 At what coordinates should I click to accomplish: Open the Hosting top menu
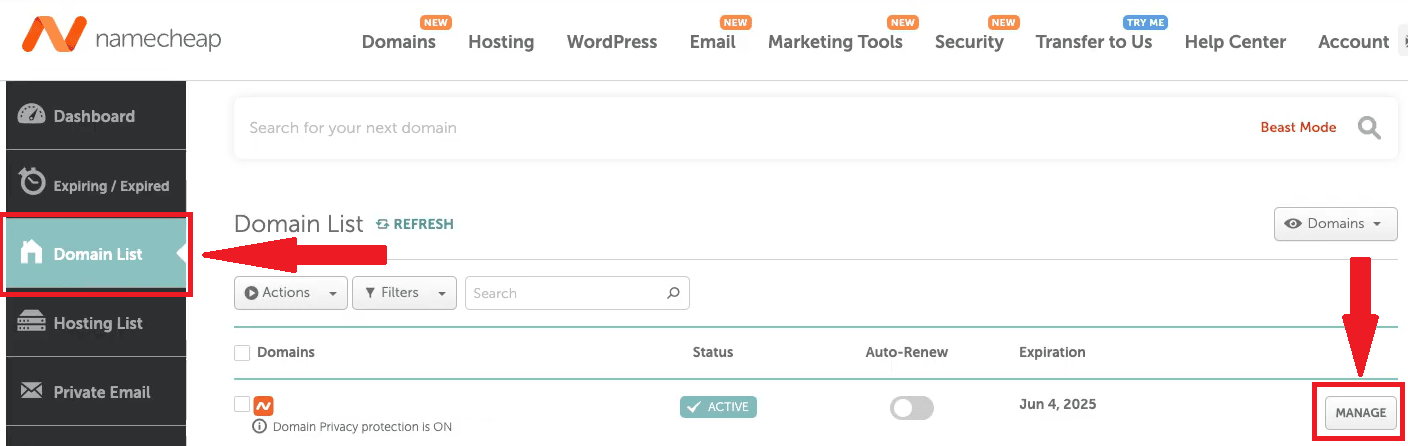501,42
